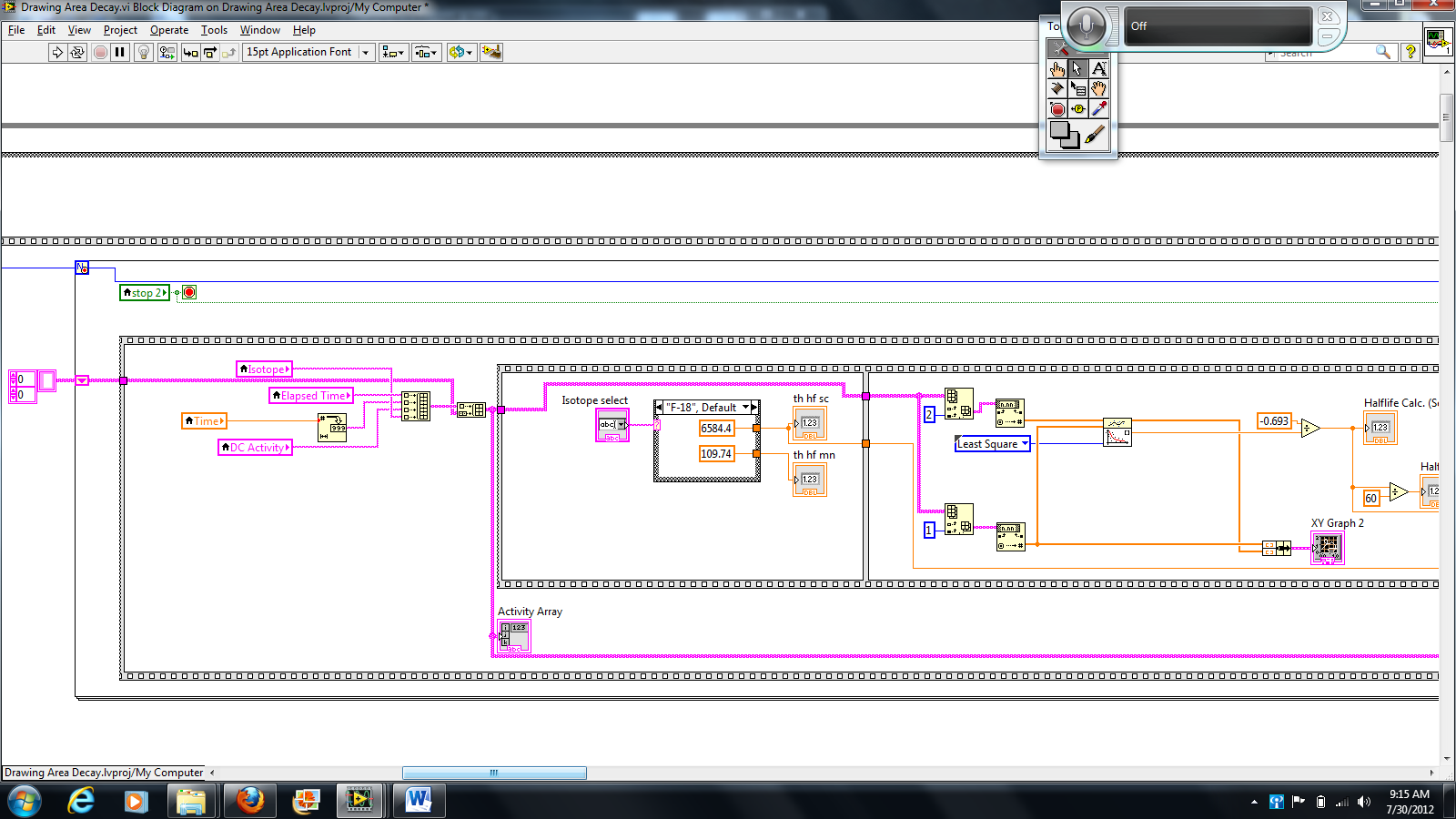
Task: Click the exponential fit VI node
Action: pos(1117,431)
